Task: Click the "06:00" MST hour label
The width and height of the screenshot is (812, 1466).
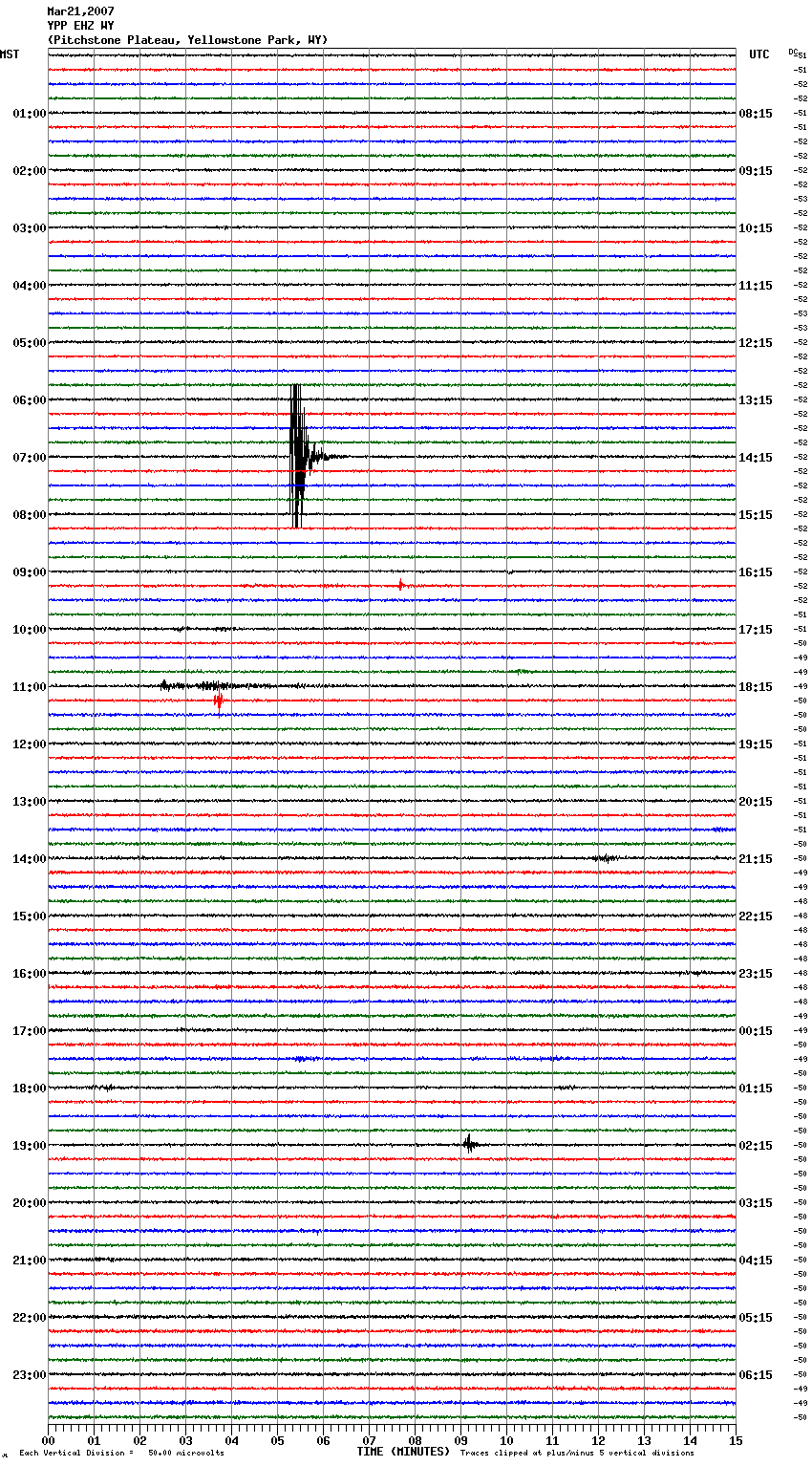Action: [x=30, y=400]
